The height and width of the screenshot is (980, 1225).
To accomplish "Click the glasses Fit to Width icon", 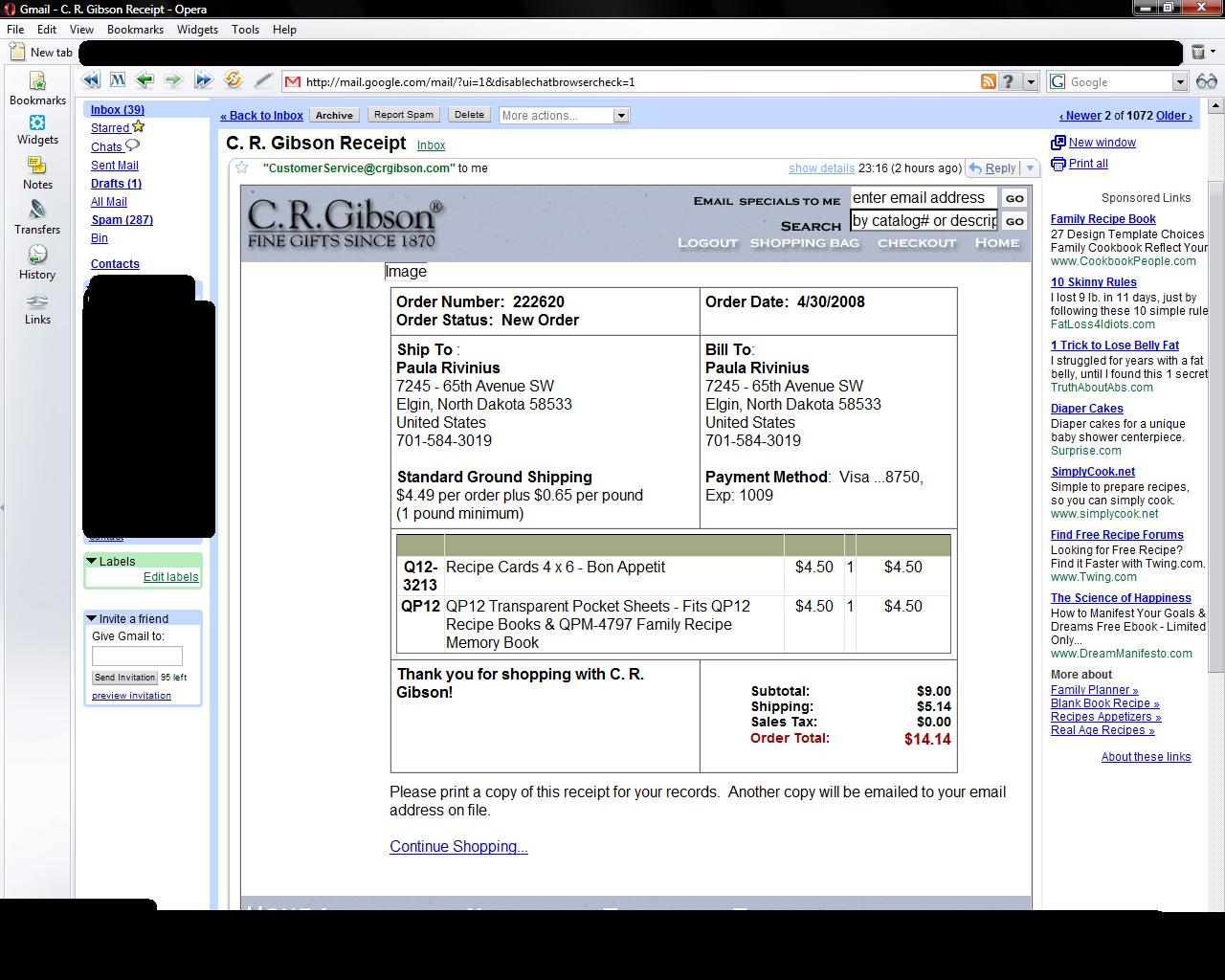I will click(1207, 81).
